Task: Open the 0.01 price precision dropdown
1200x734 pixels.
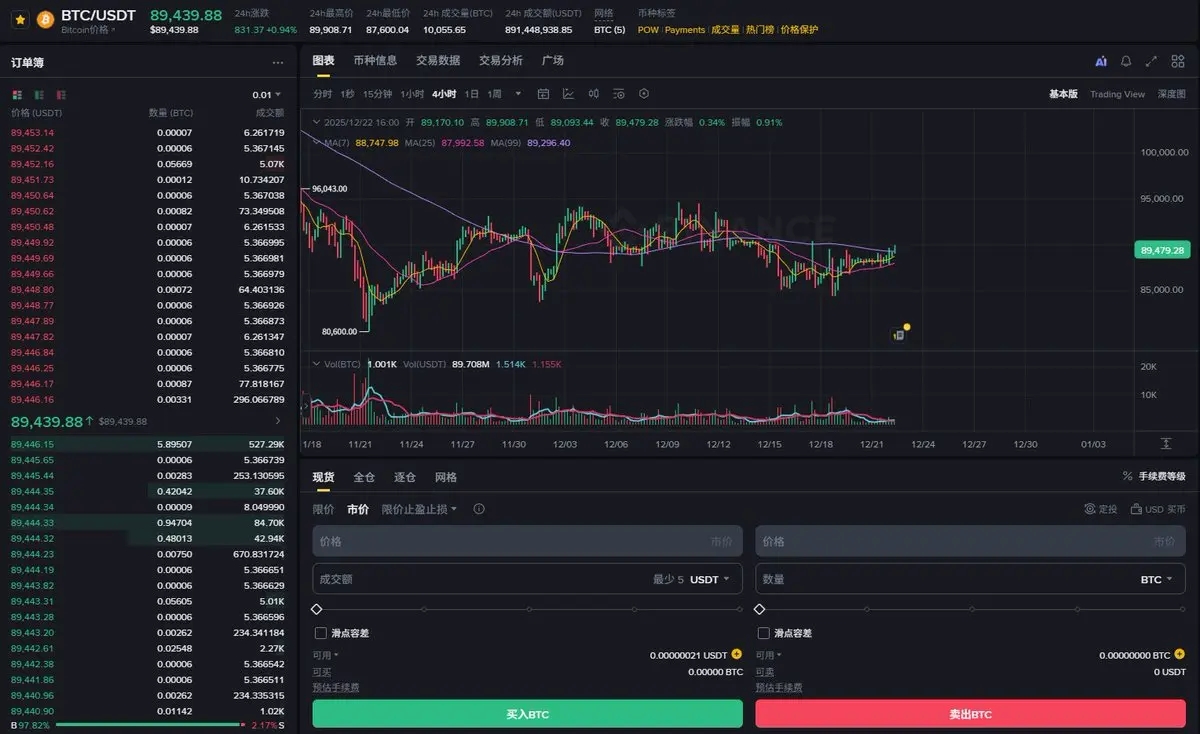Action: (268, 95)
